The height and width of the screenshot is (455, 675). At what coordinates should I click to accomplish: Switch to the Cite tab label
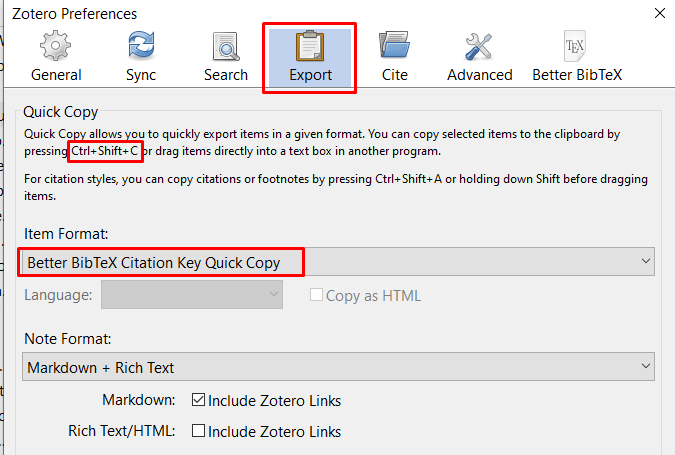[395, 75]
